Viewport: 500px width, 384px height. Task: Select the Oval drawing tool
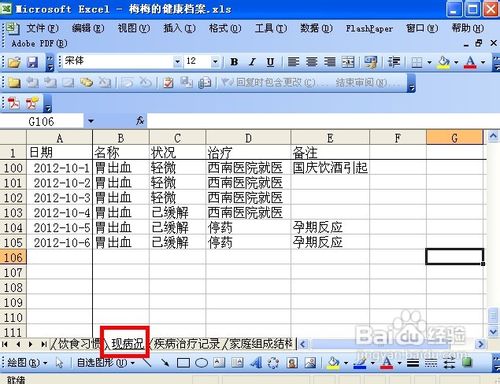(x=201, y=363)
